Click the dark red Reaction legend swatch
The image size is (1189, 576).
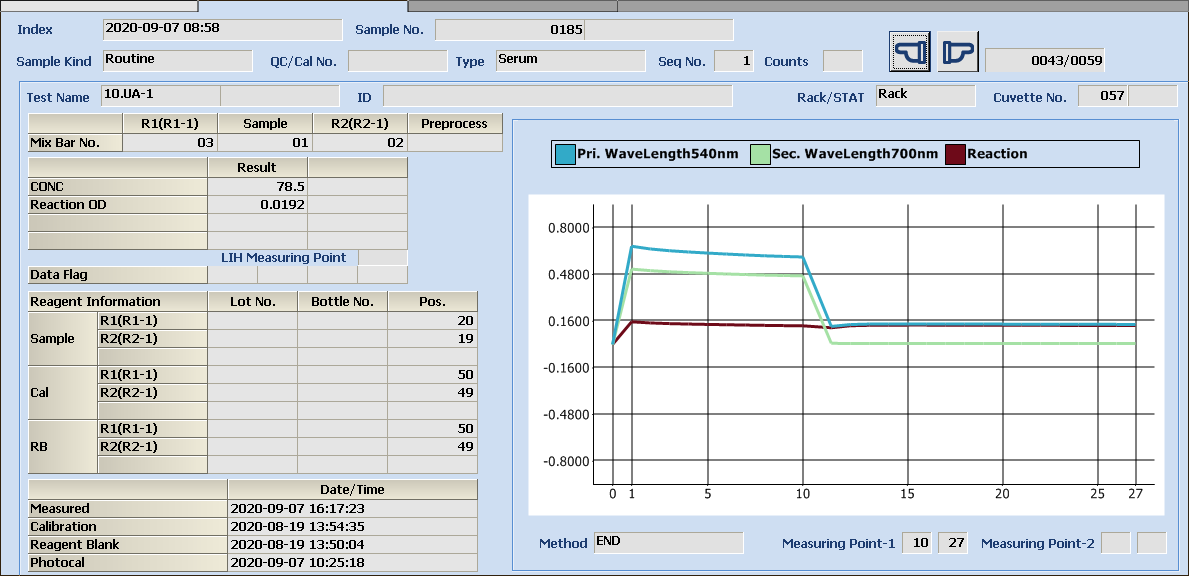[955, 154]
